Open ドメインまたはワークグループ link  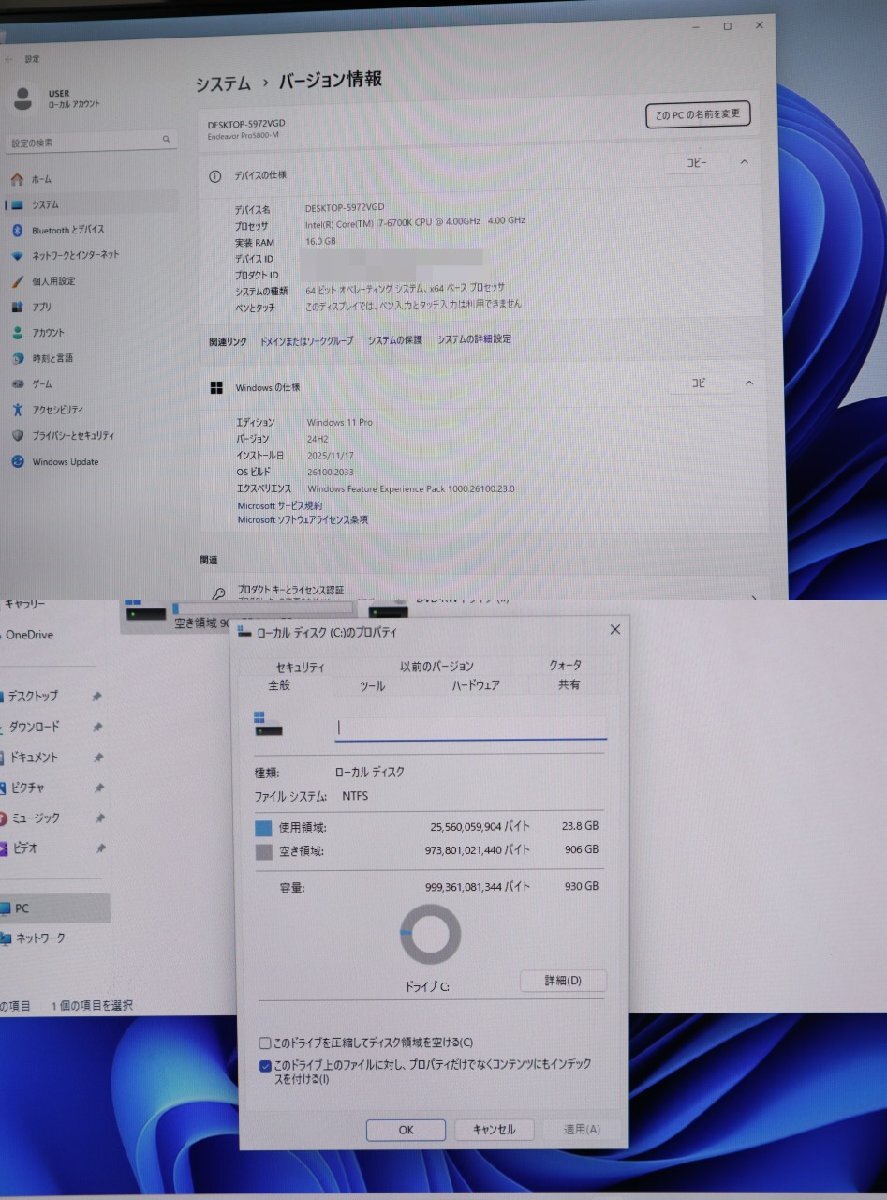coord(306,340)
